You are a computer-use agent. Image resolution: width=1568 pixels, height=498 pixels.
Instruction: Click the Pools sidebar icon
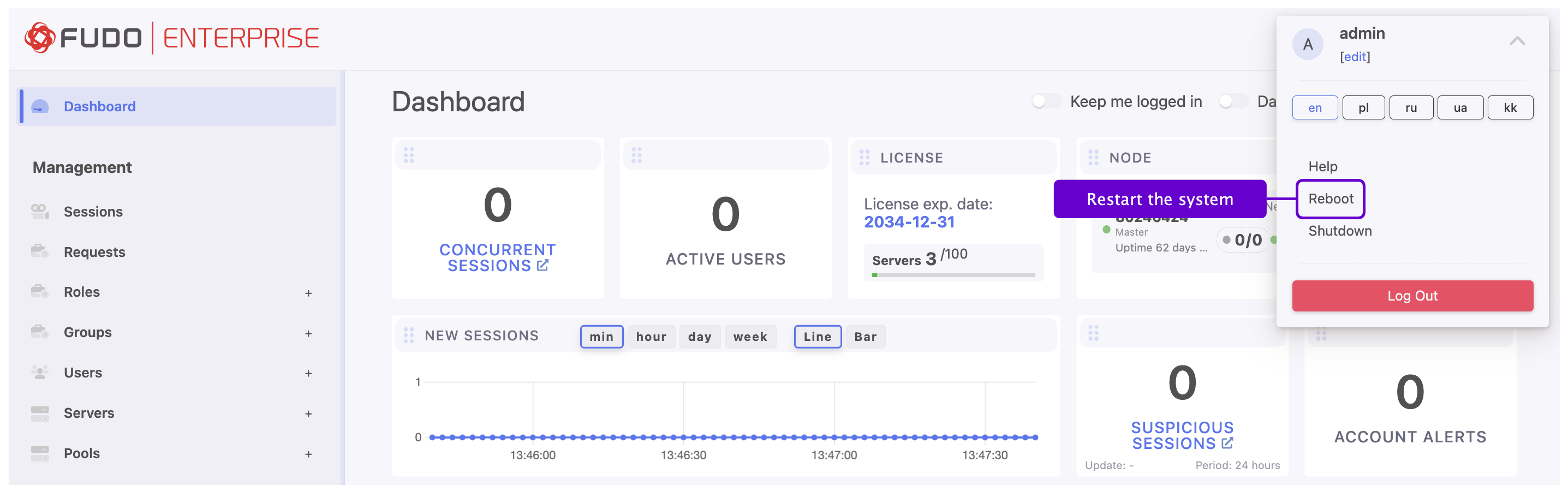[39, 454]
